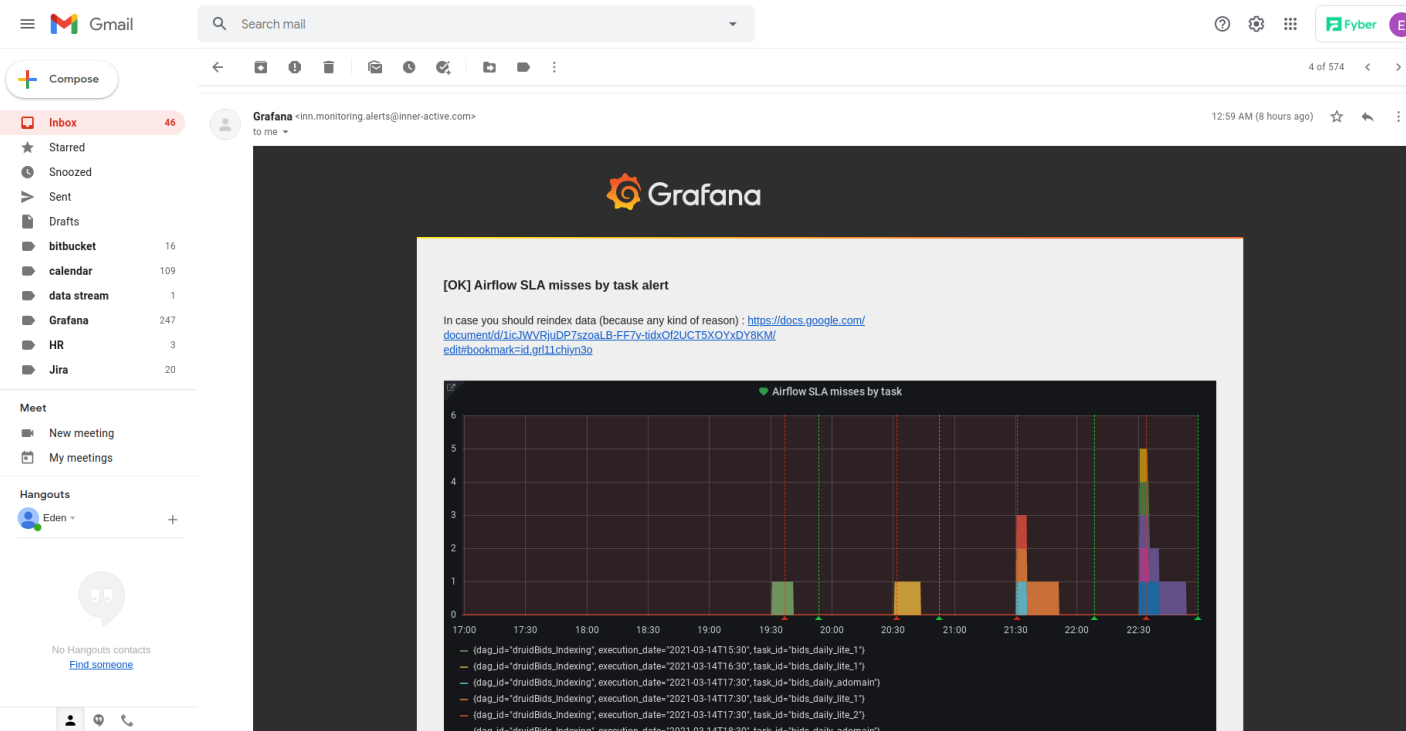The width and height of the screenshot is (1406, 731).
Task: Click the sender avatar picture
Action: pyautogui.click(x=225, y=124)
